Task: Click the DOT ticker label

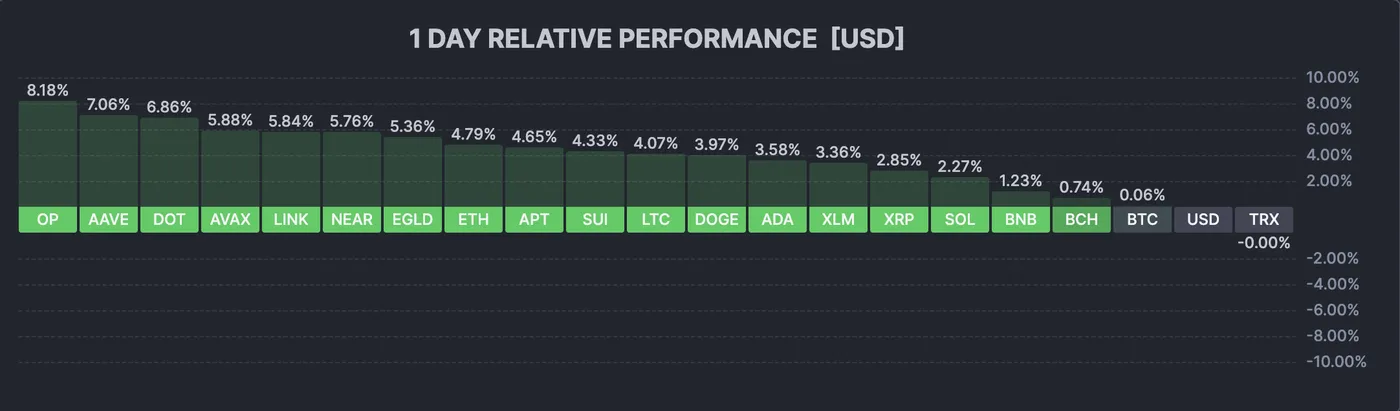Action: pyautogui.click(x=169, y=219)
